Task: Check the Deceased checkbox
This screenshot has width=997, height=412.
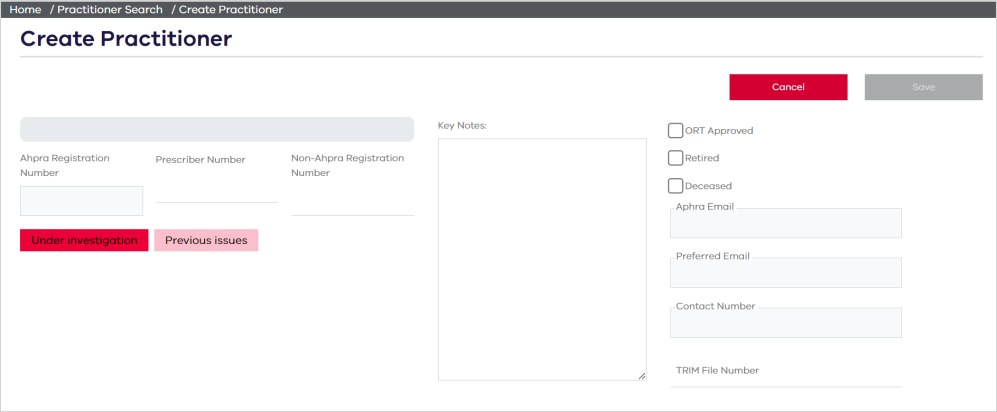Action: (x=675, y=186)
